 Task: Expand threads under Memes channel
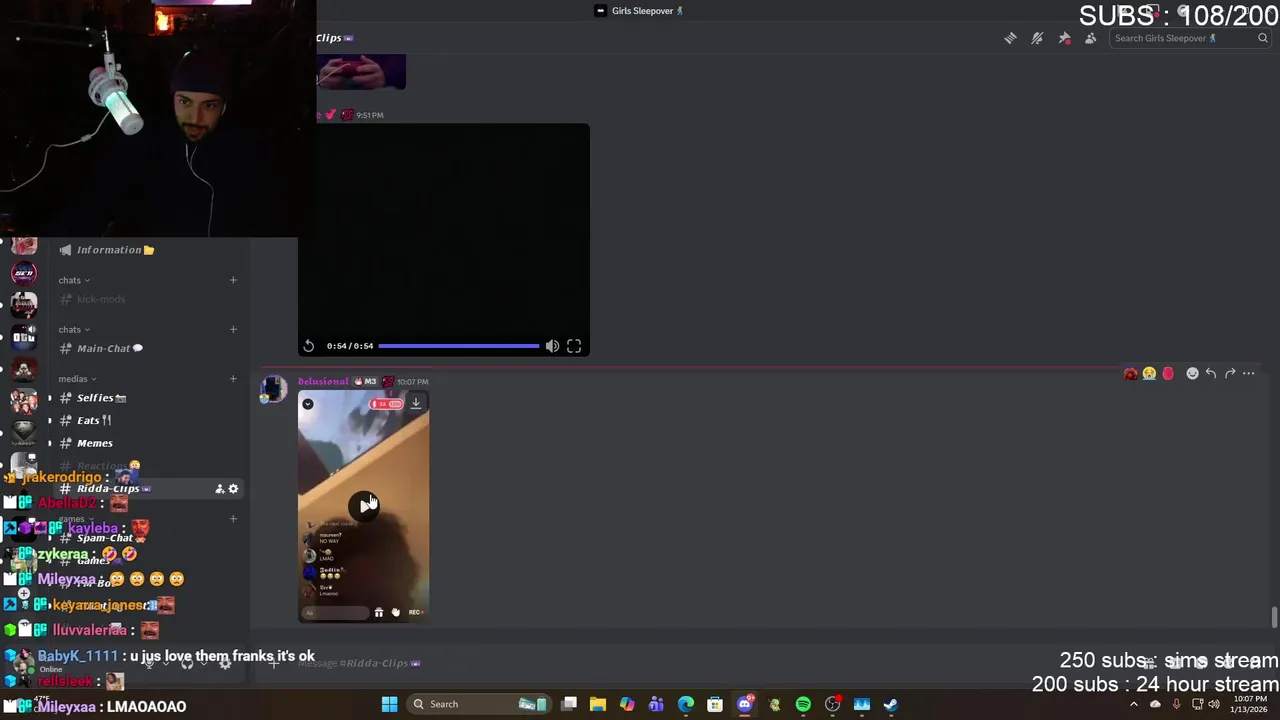pos(49,443)
